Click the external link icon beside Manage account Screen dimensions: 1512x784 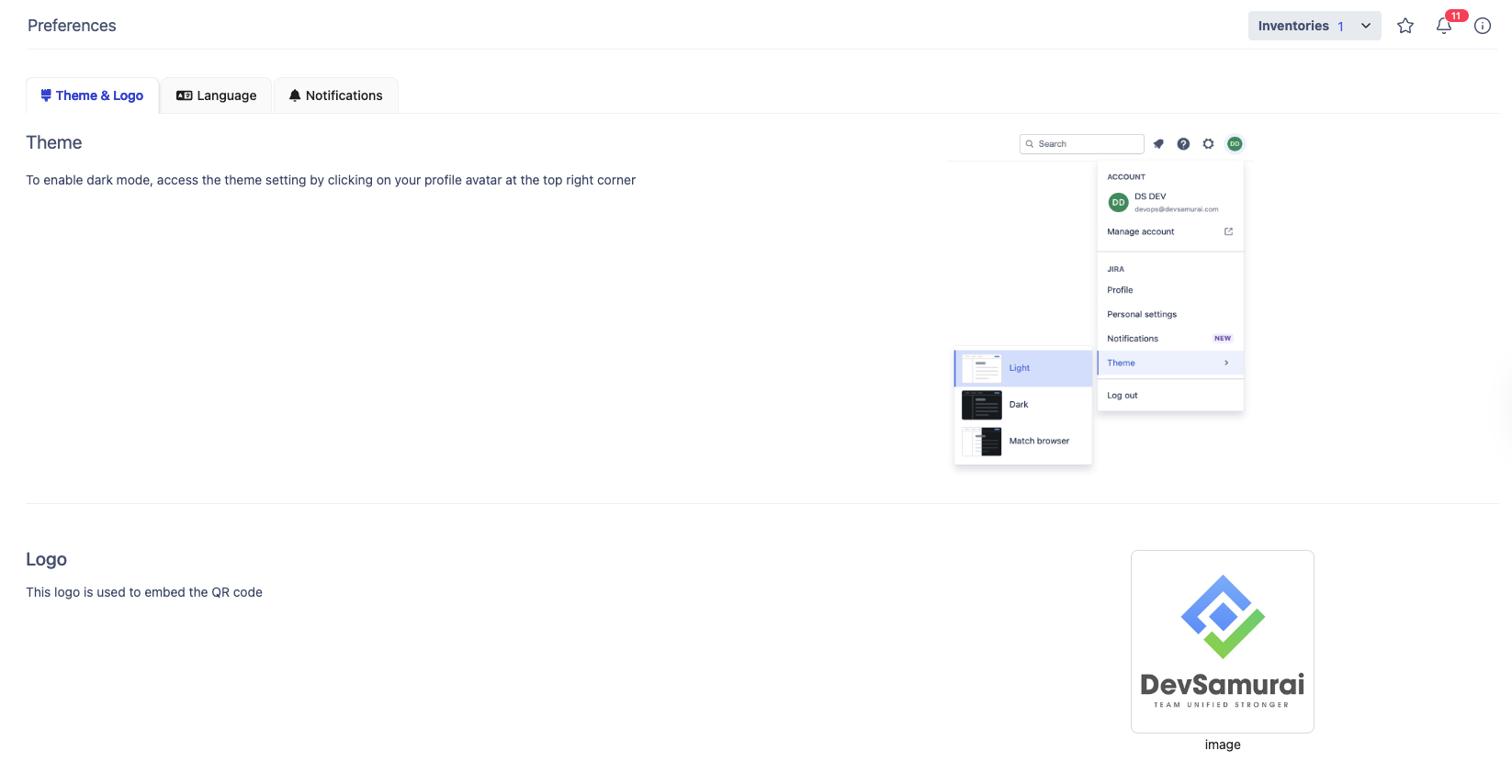[1228, 231]
